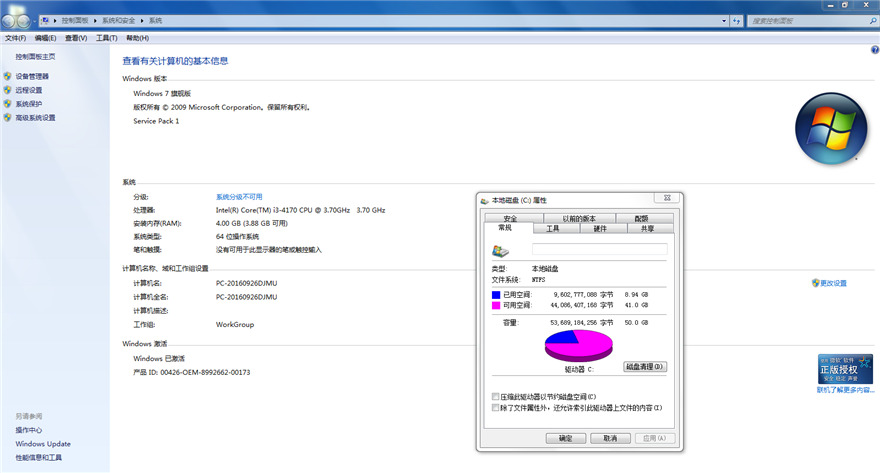Expand arrow after 控制面板 breadcrumb
The image size is (880, 473).
95,21
